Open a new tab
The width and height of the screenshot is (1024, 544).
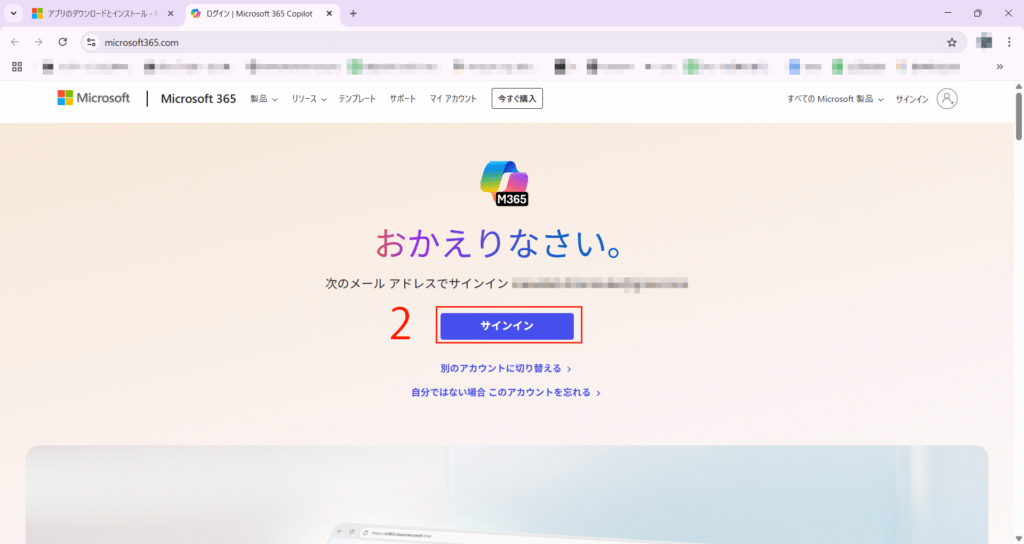[x=353, y=13]
